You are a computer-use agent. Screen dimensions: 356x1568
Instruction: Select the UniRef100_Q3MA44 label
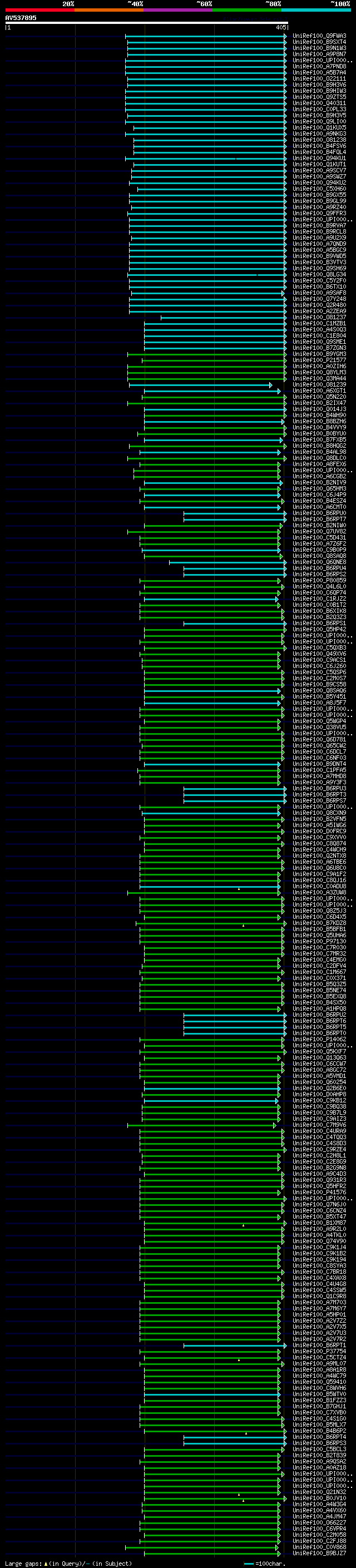click(x=319, y=378)
